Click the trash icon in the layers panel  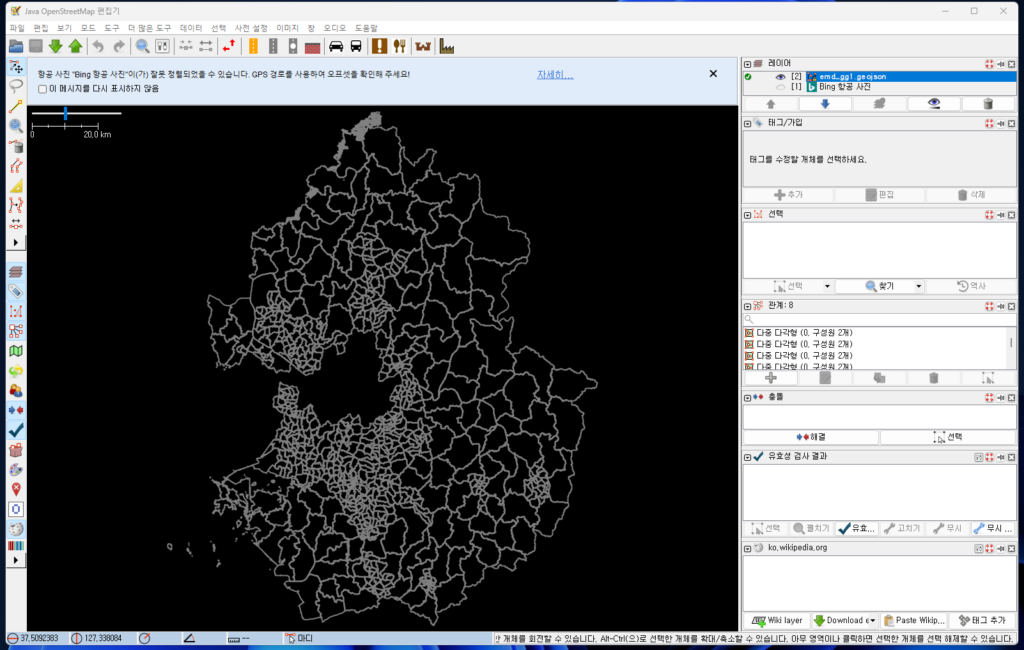tap(988, 103)
